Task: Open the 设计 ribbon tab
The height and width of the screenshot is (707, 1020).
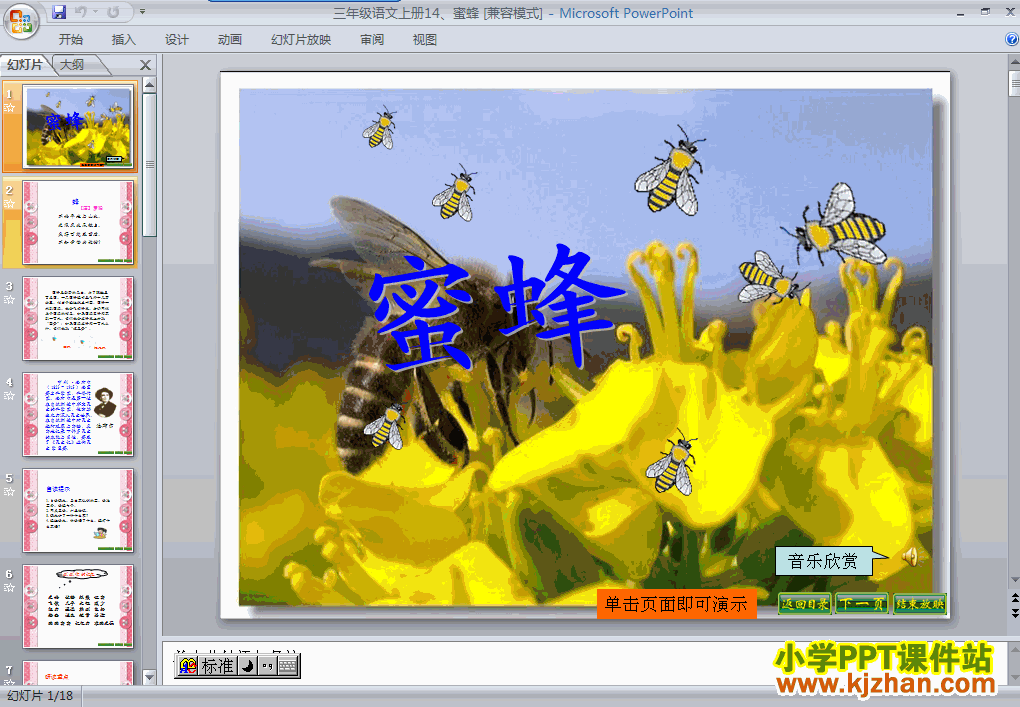Action: coord(176,40)
